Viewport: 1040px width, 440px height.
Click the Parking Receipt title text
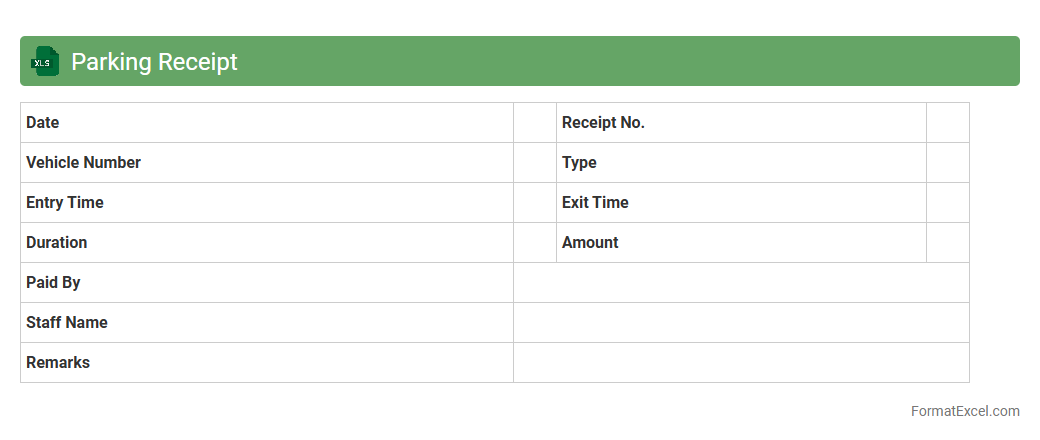click(x=154, y=62)
